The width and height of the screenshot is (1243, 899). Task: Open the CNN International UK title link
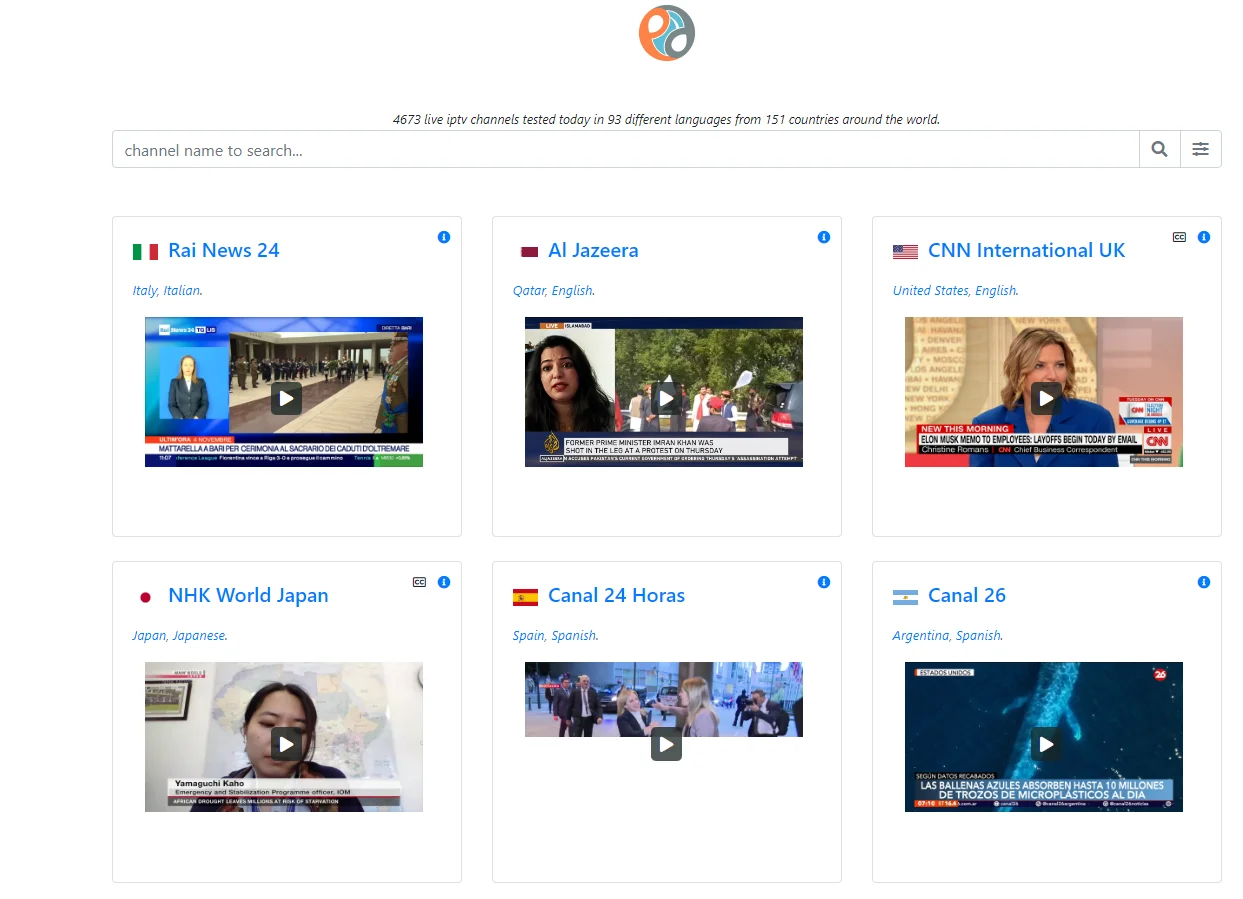(x=1027, y=250)
